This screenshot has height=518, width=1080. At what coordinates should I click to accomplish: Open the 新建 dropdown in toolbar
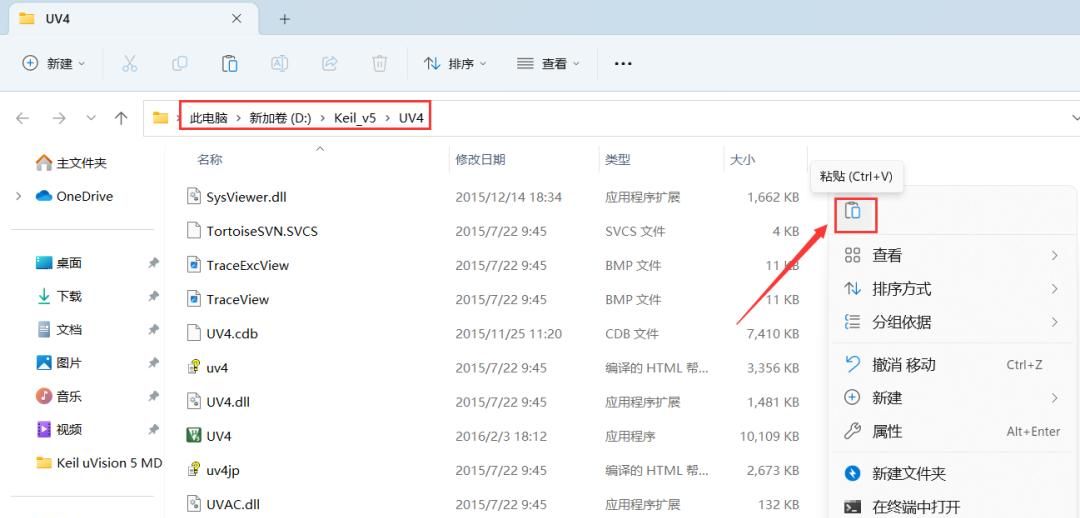pyautogui.click(x=54, y=63)
